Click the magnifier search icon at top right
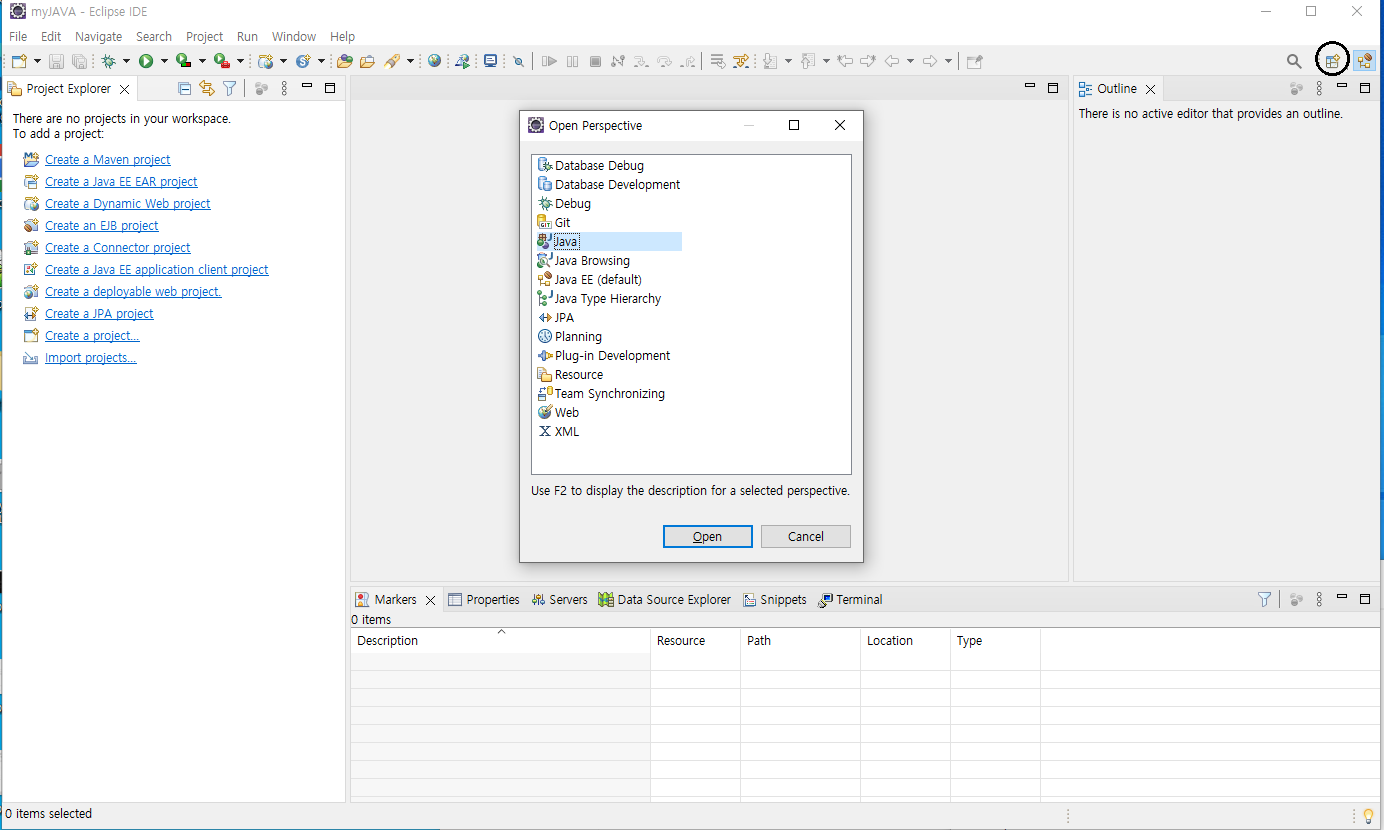This screenshot has width=1384, height=830. tap(1294, 61)
